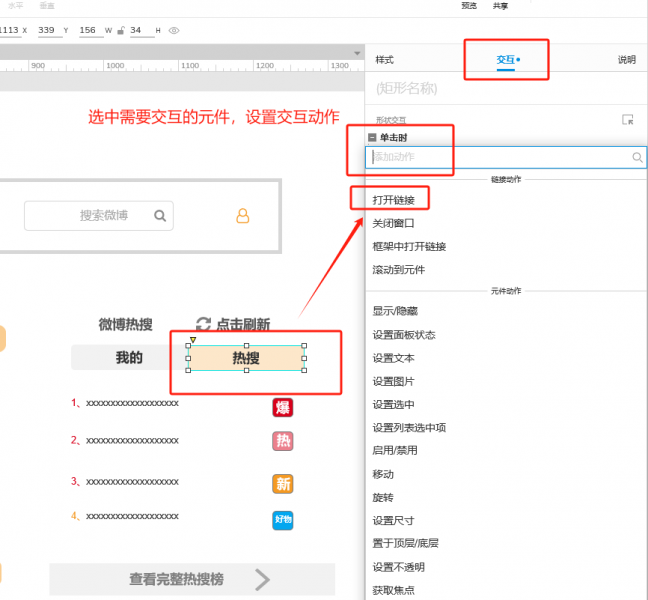Click the 添加动作 search field
Image resolution: width=648 pixels, height=600 pixels.
click(x=506, y=157)
